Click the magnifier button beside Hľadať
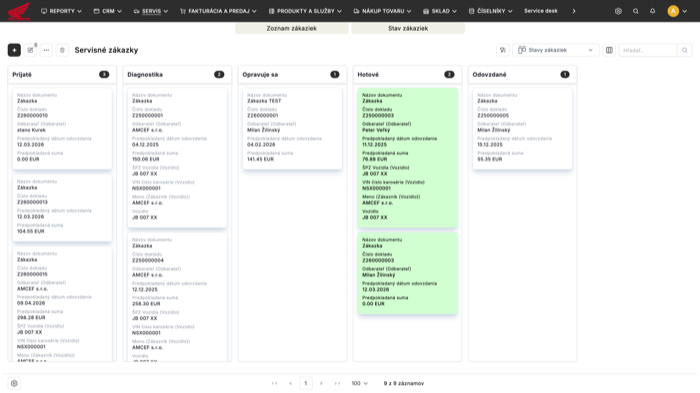The width and height of the screenshot is (700, 393). click(685, 50)
